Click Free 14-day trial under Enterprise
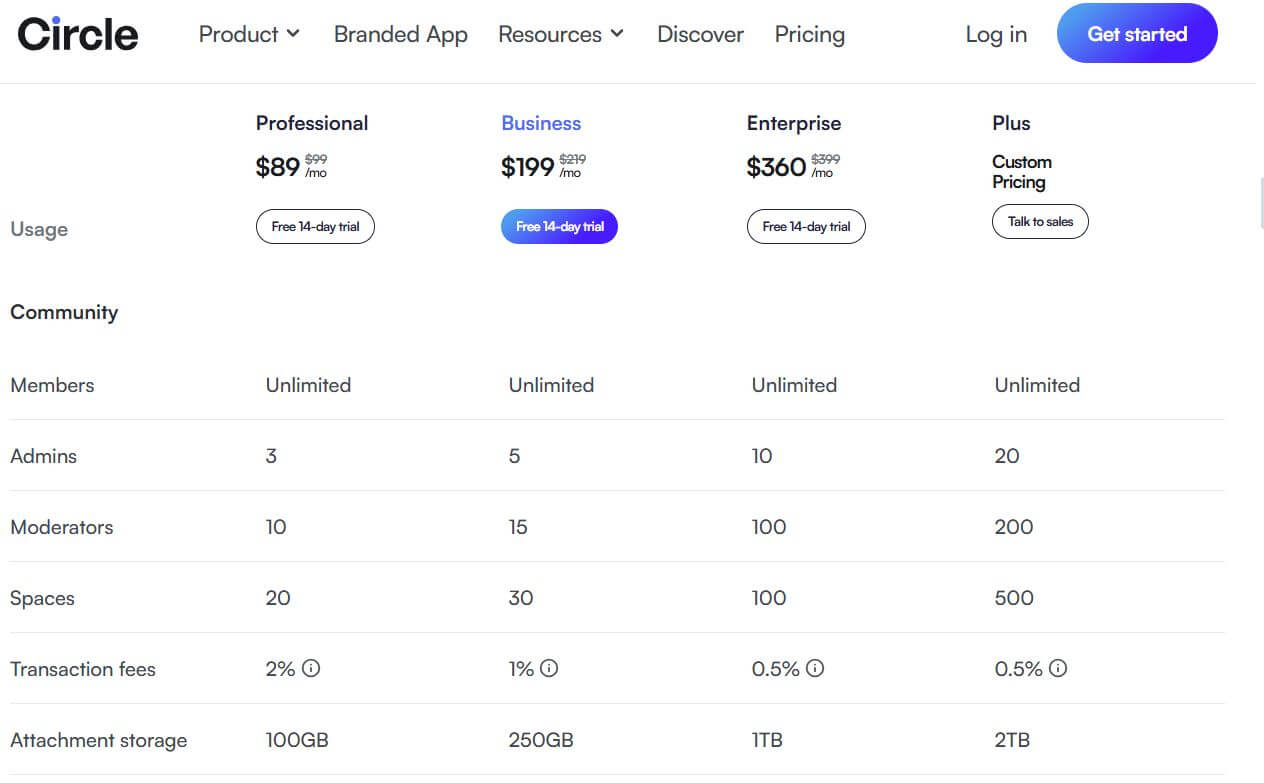The width and height of the screenshot is (1264, 783). coord(806,226)
